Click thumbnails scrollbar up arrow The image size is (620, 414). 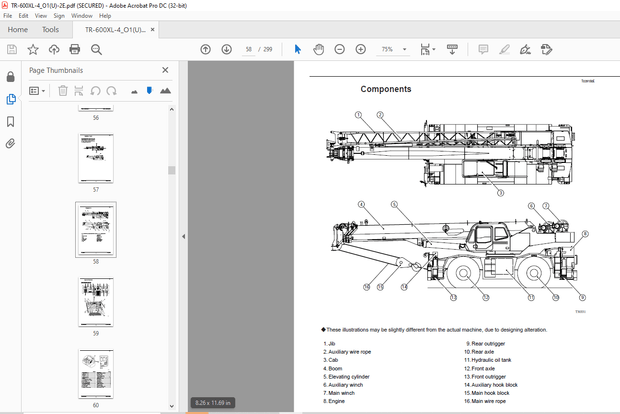(172, 110)
